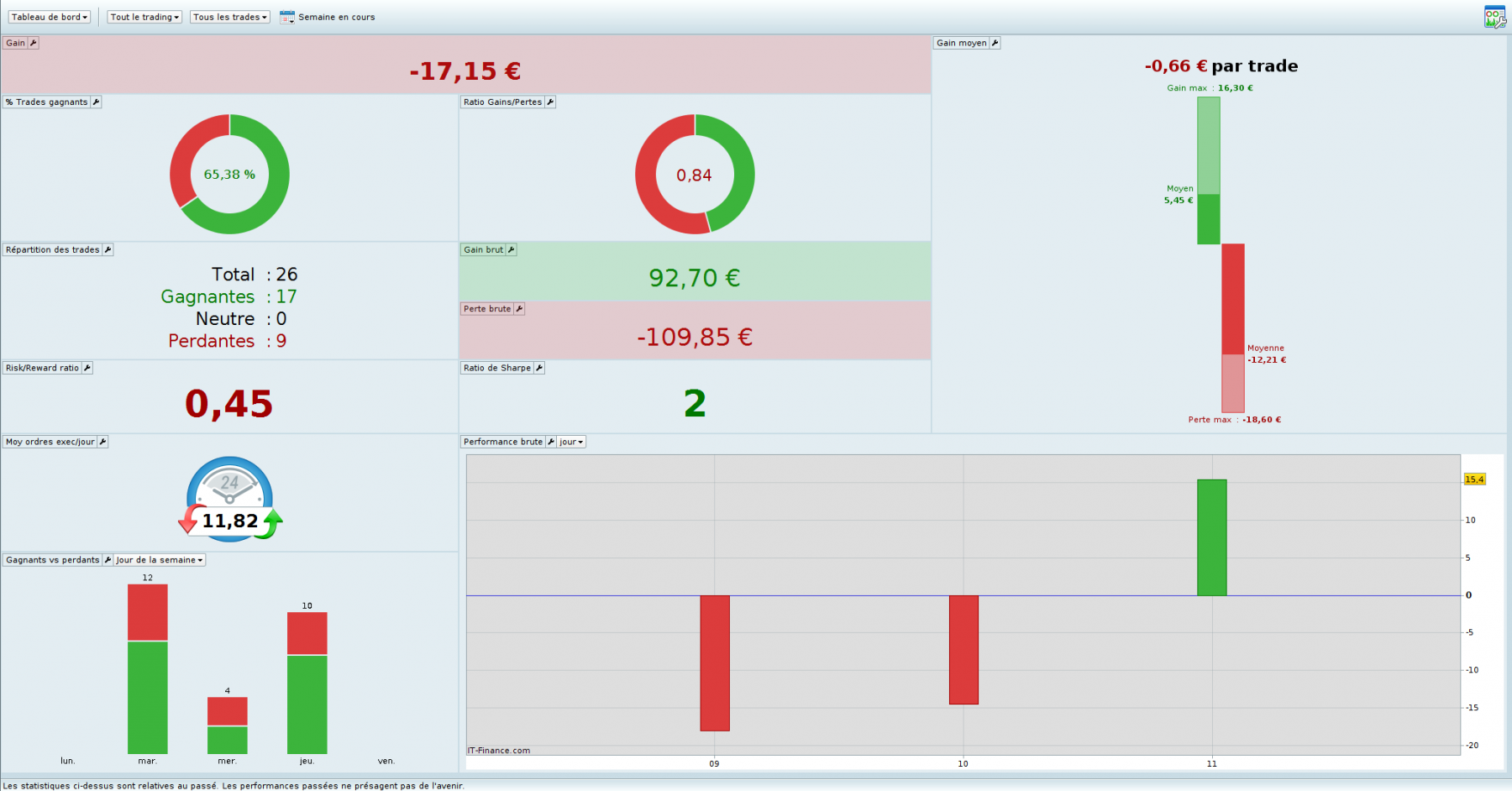Click the Neutre : 0 line
Viewport: 1512px width, 791px height.
[x=241, y=319]
